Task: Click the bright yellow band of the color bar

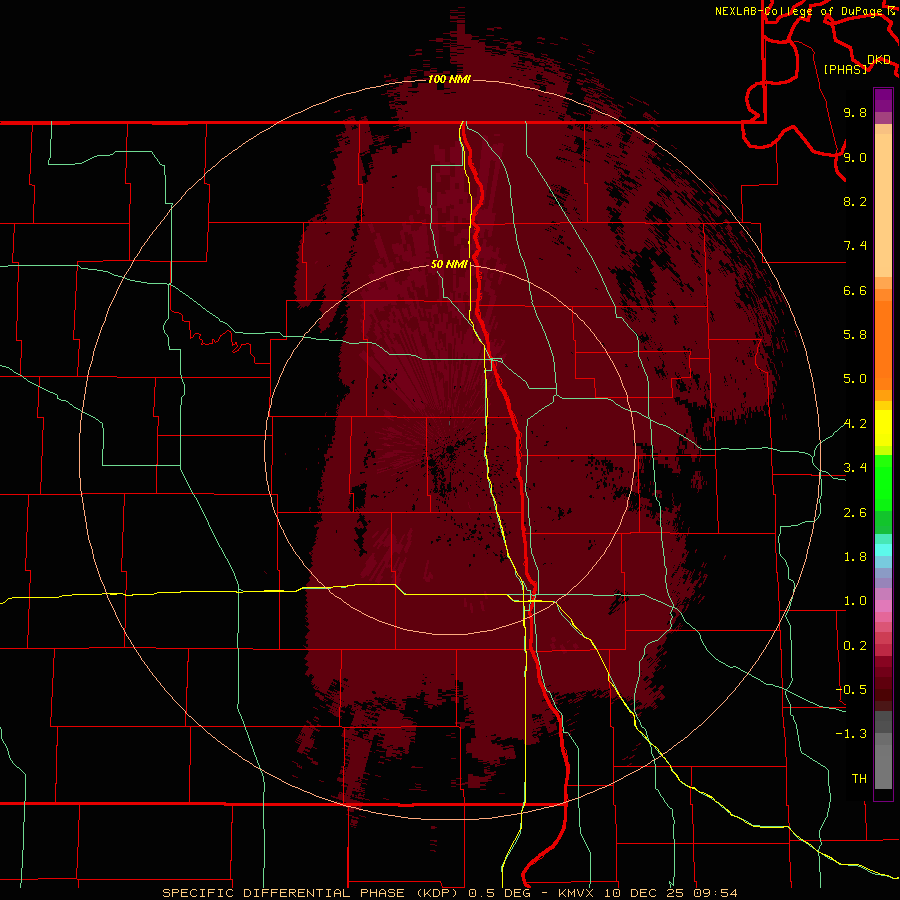Action: (883, 428)
